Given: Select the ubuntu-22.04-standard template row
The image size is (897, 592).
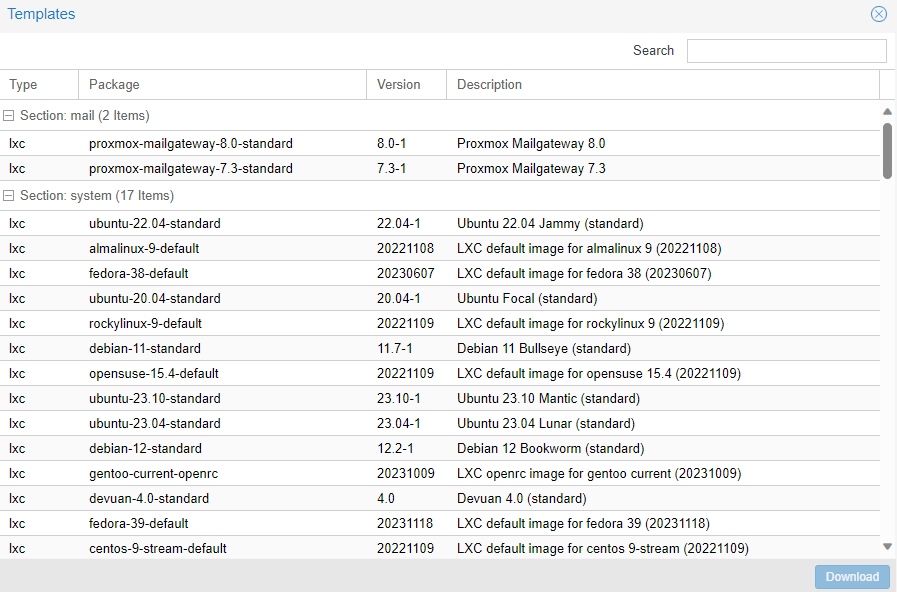Looking at the screenshot, I should pos(155,223).
